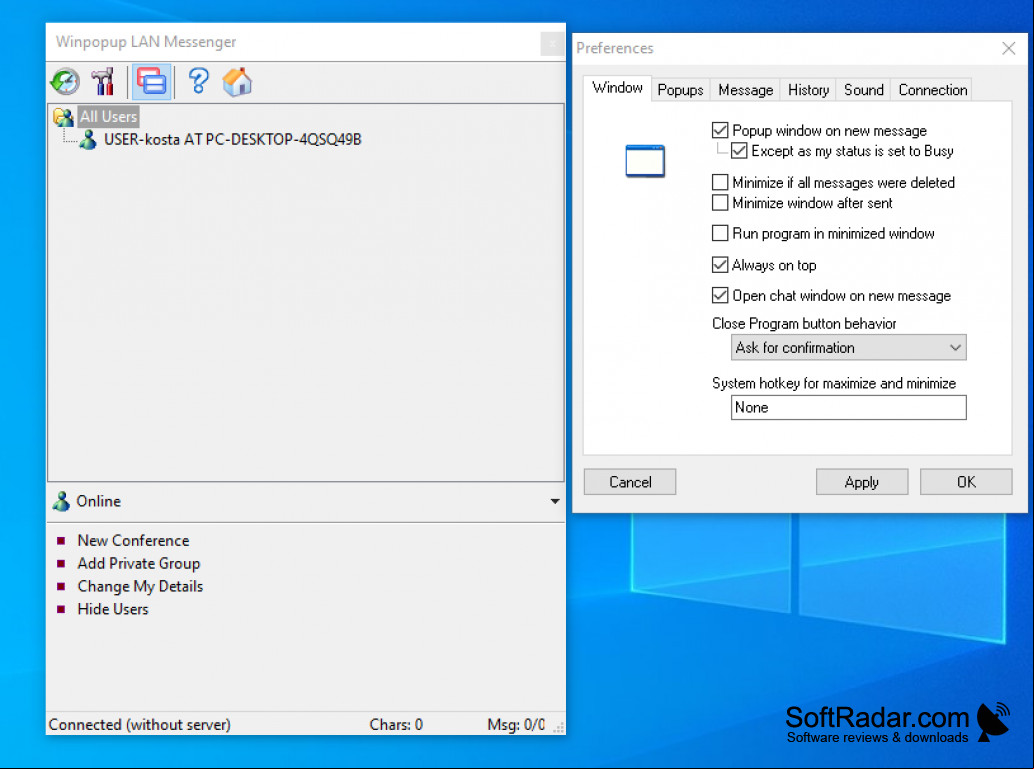Screen dimensions: 1034x769
Task: Click the home page house icon
Action: click(237, 82)
